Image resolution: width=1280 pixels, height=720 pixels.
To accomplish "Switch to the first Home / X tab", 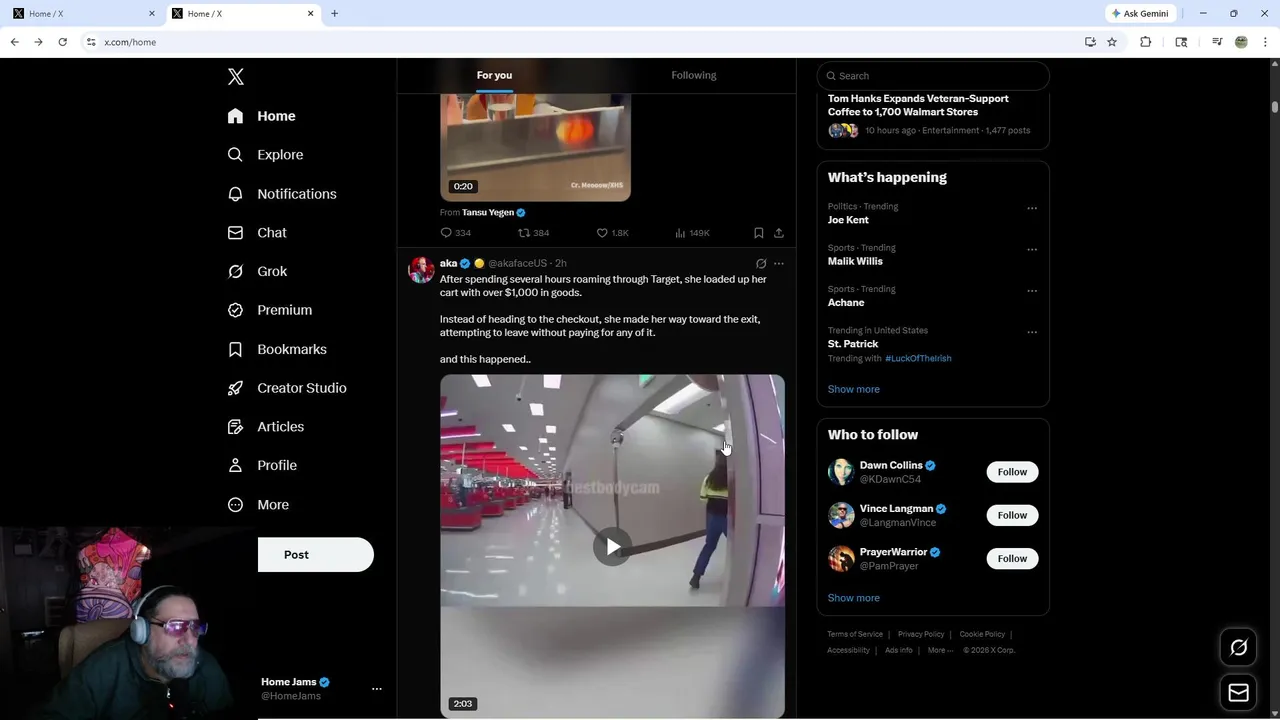I will pyautogui.click(x=82, y=14).
